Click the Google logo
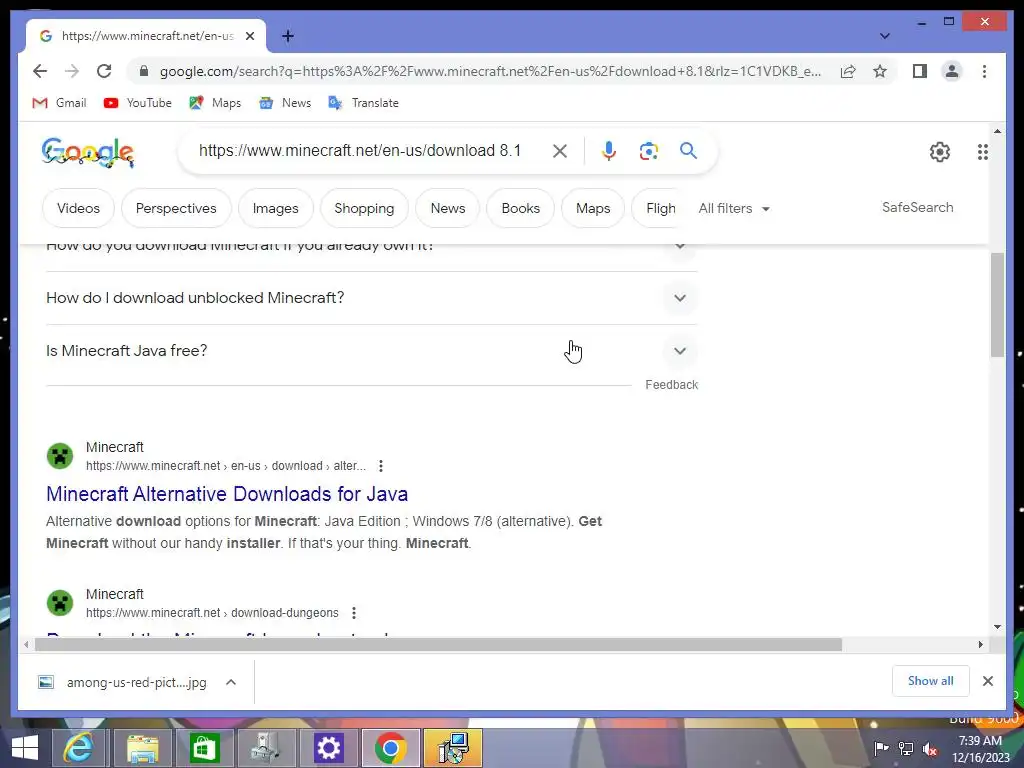This screenshot has width=1024, height=768. tap(88, 152)
